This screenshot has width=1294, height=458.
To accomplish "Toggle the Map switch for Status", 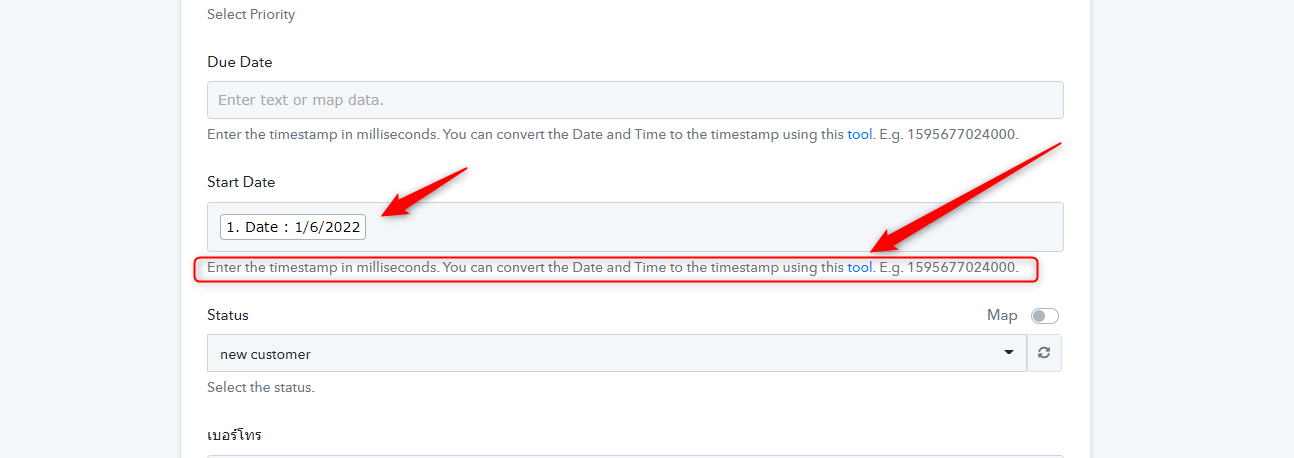I will (1044, 316).
